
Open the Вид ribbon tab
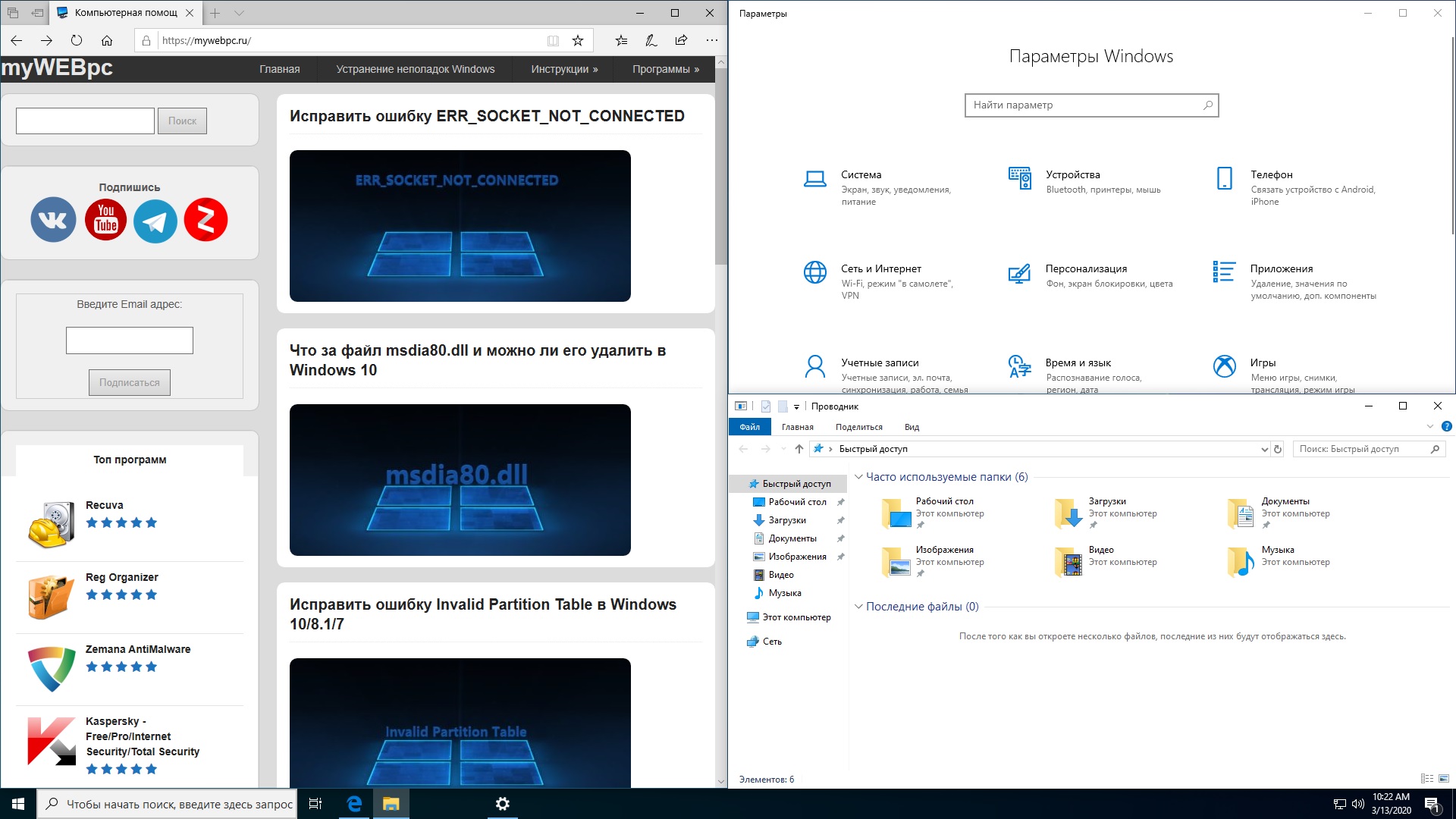click(x=912, y=427)
